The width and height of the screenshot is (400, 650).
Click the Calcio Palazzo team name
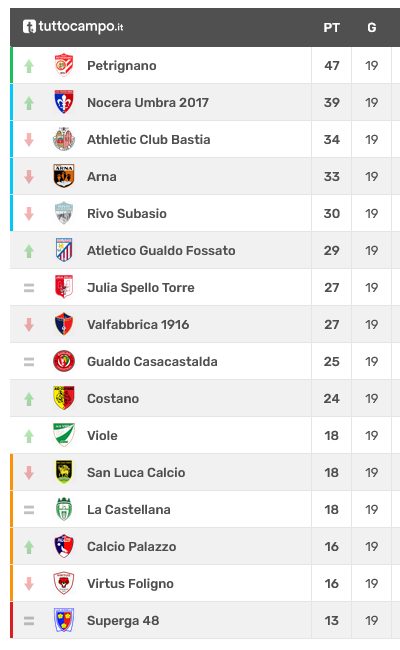(x=131, y=546)
